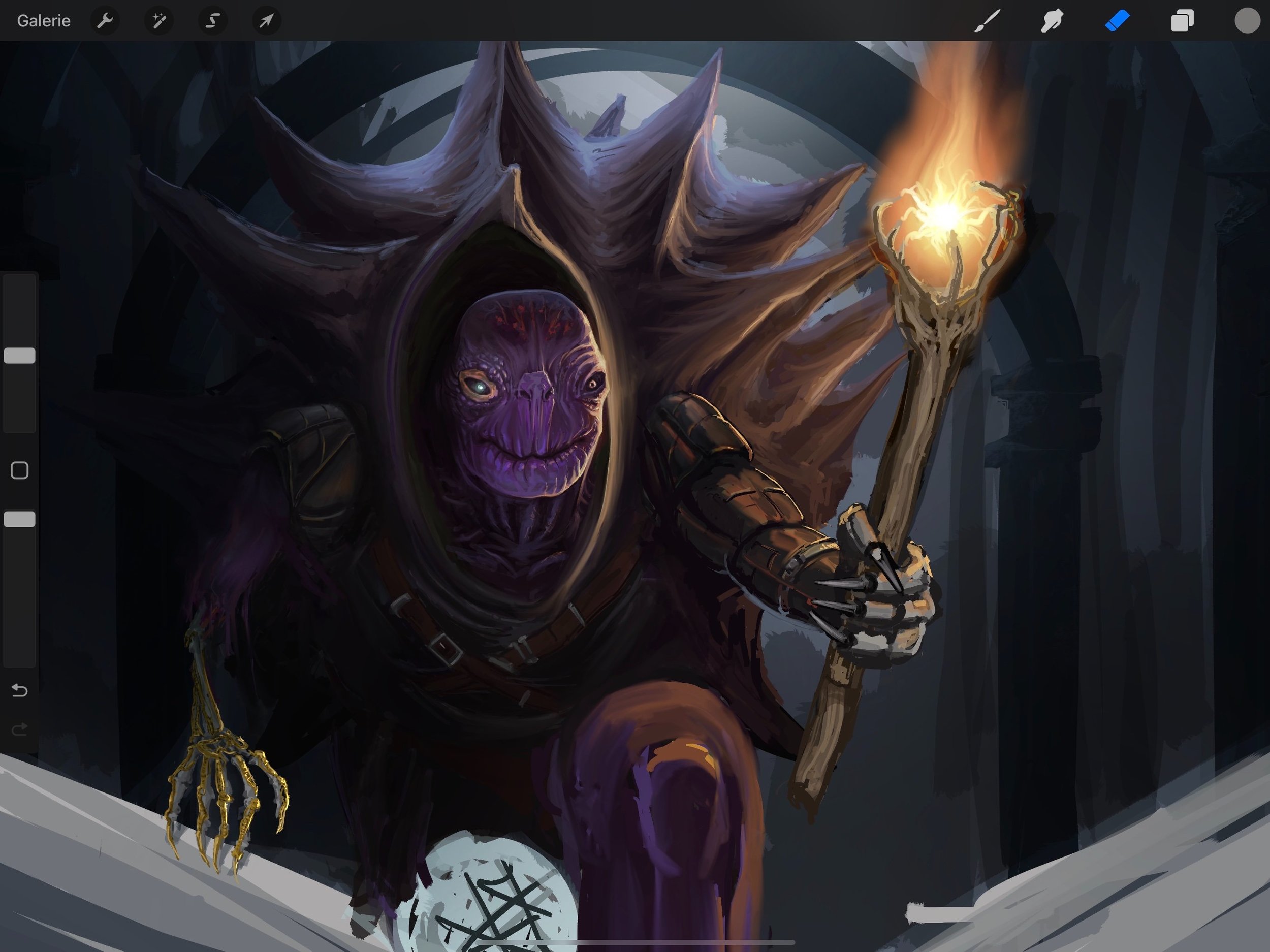
Task: Activate the Selection S-ribbon tool
Action: 212,21
